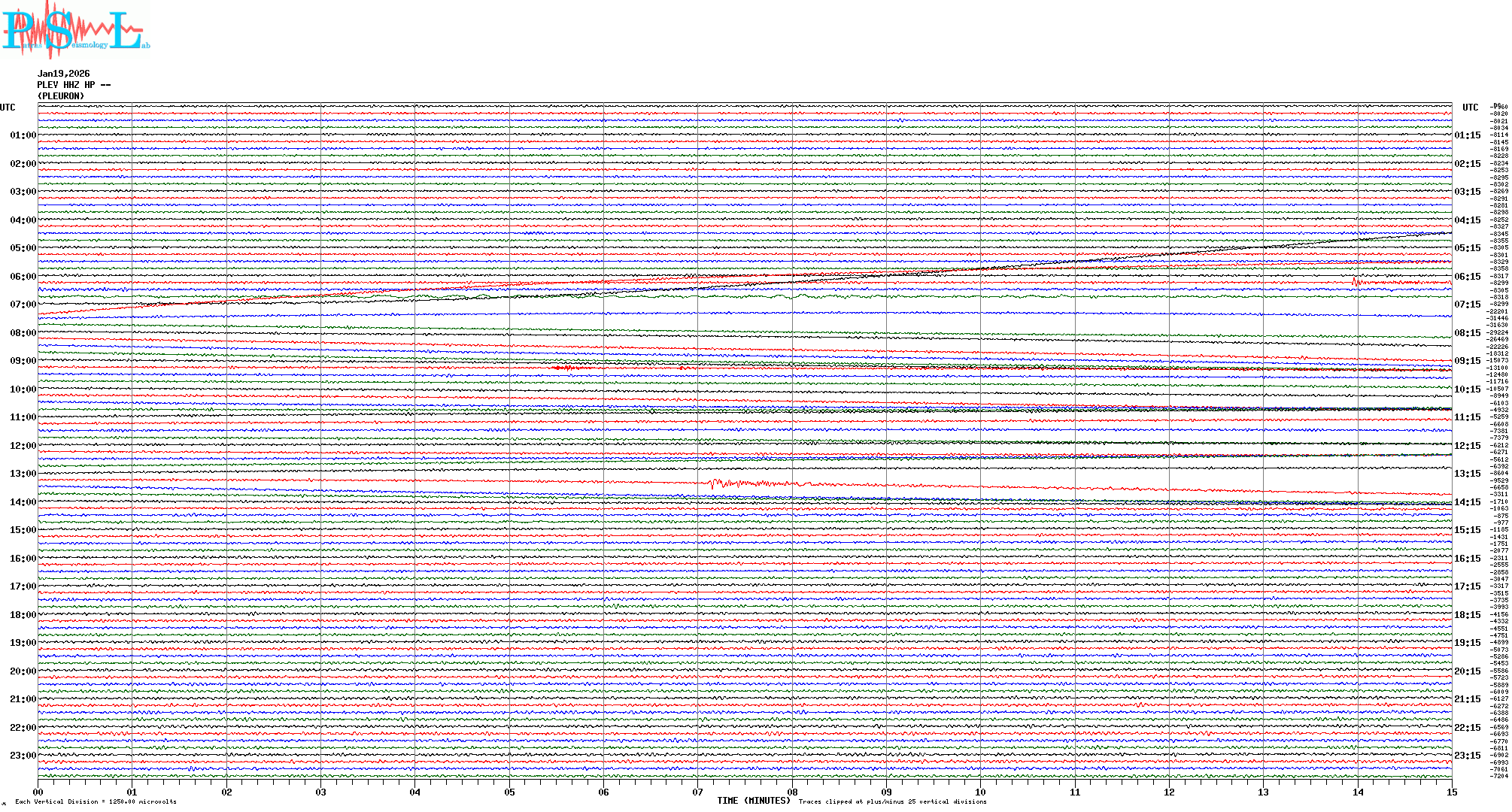This screenshot has height=812, width=1512.
Task: Click the 14:15 right-side time label
Action: 1467,502
